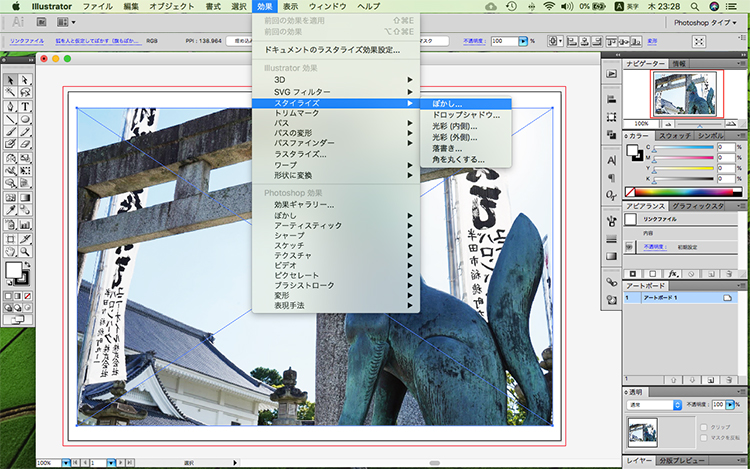Set fill to None in toolbox
The image size is (750, 469).
(x=25, y=296)
